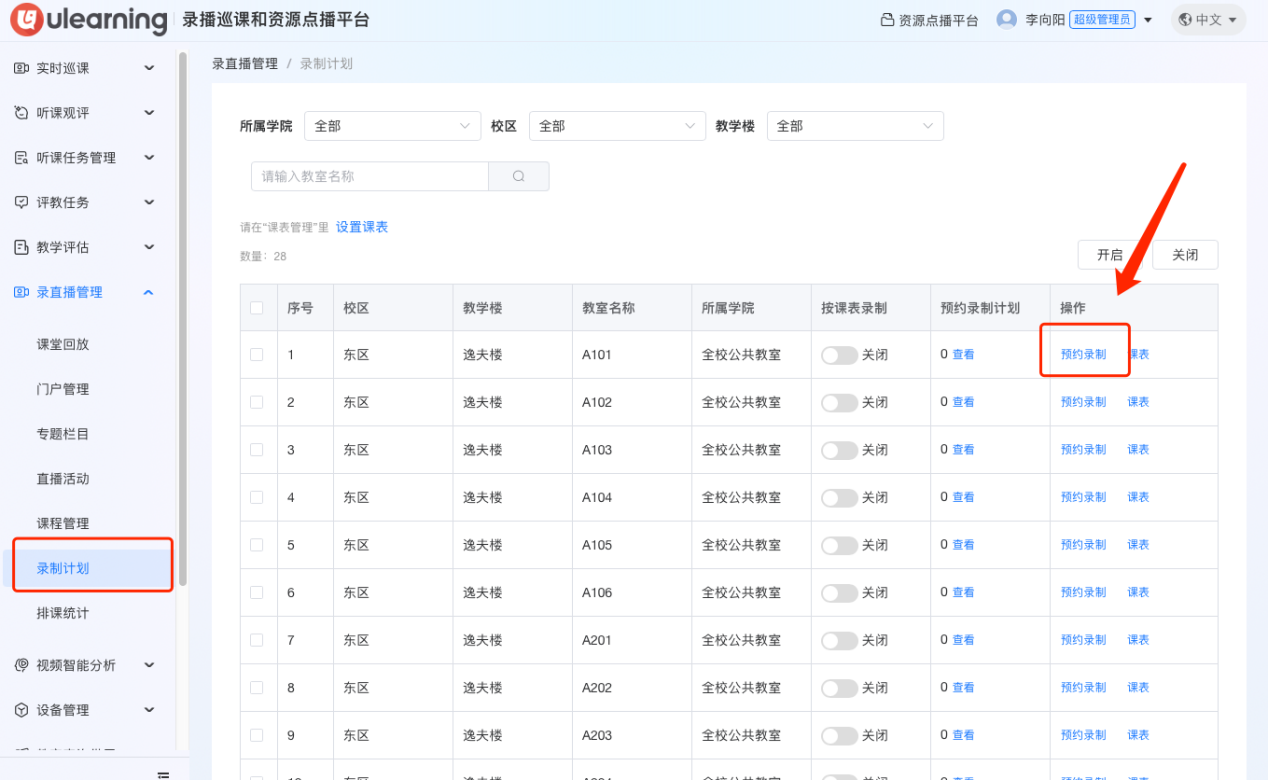Open the 教学楼 dropdown

tap(854, 126)
